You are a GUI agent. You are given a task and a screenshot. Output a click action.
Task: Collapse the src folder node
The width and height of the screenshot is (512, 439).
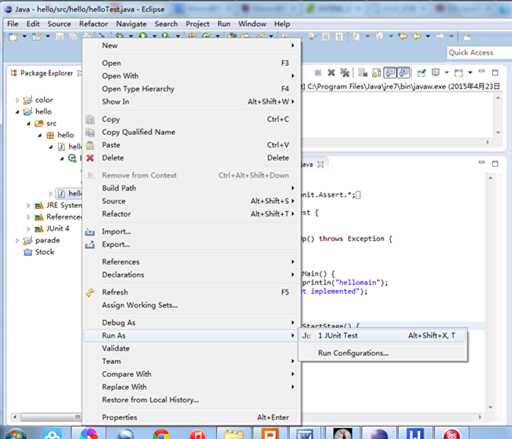(29, 123)
